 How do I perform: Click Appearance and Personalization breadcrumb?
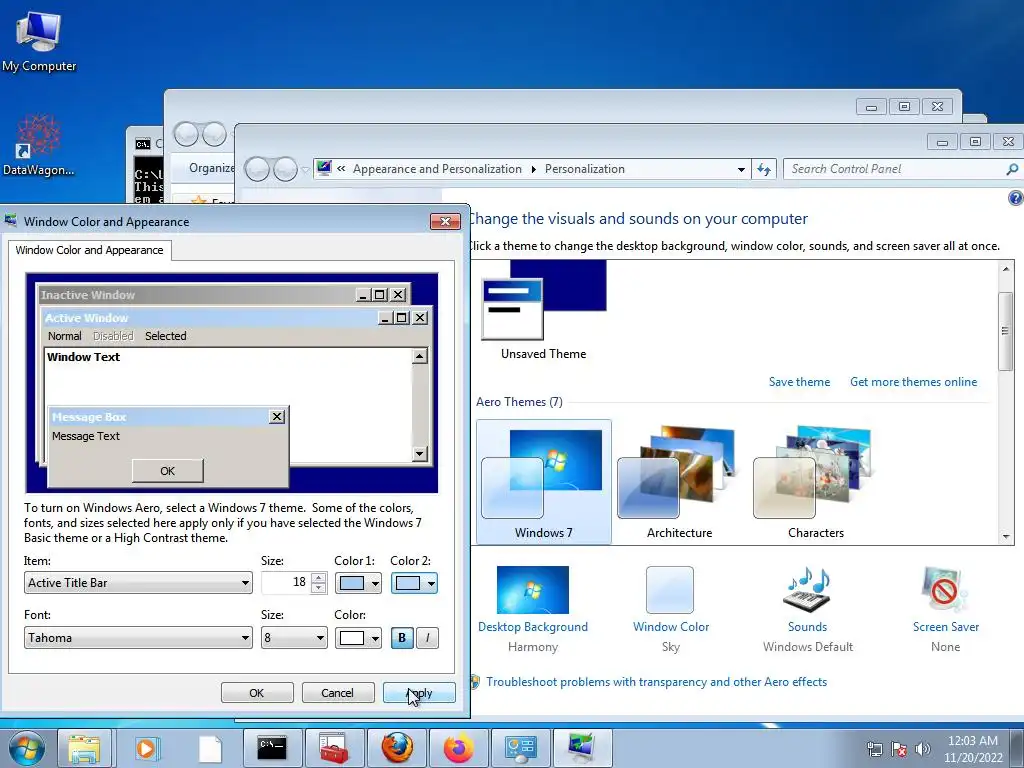click(437, 169)
